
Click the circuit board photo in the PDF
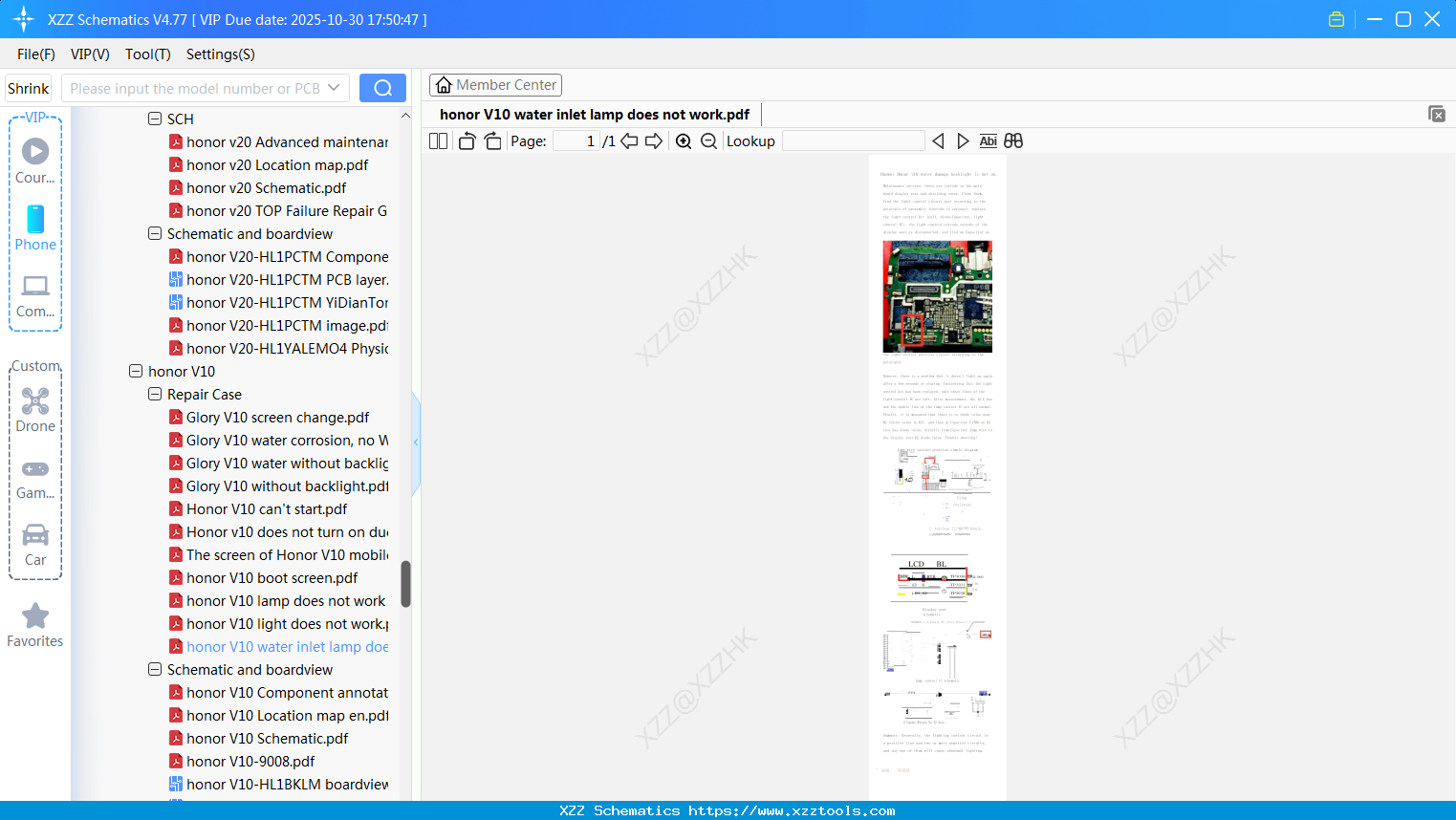click(937, 296)
